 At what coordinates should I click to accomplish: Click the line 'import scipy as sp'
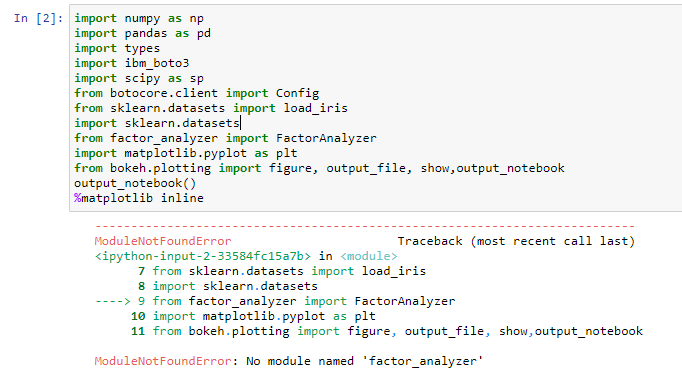pyautogui.click(x=139, y=78)
